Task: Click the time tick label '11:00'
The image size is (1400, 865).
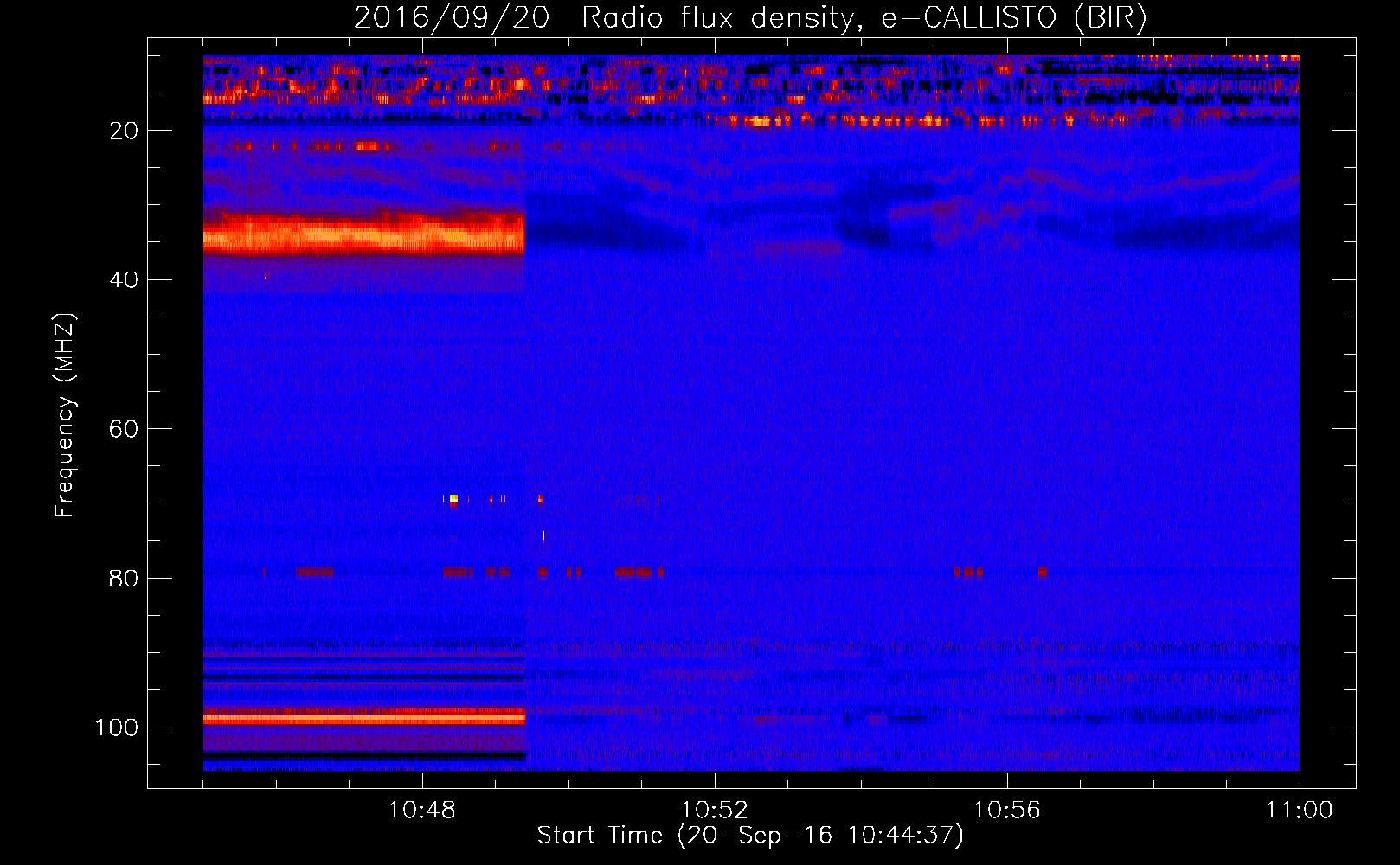Action: pos(1300,811)
